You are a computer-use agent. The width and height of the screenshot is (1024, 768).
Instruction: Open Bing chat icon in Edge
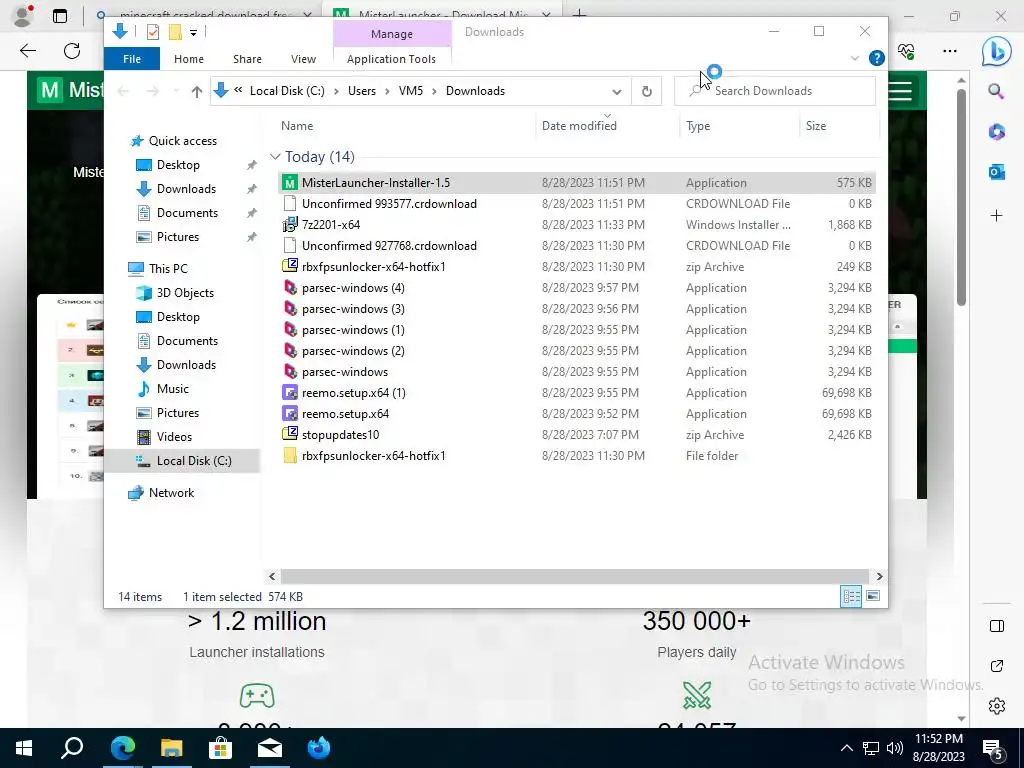(996, 52)
